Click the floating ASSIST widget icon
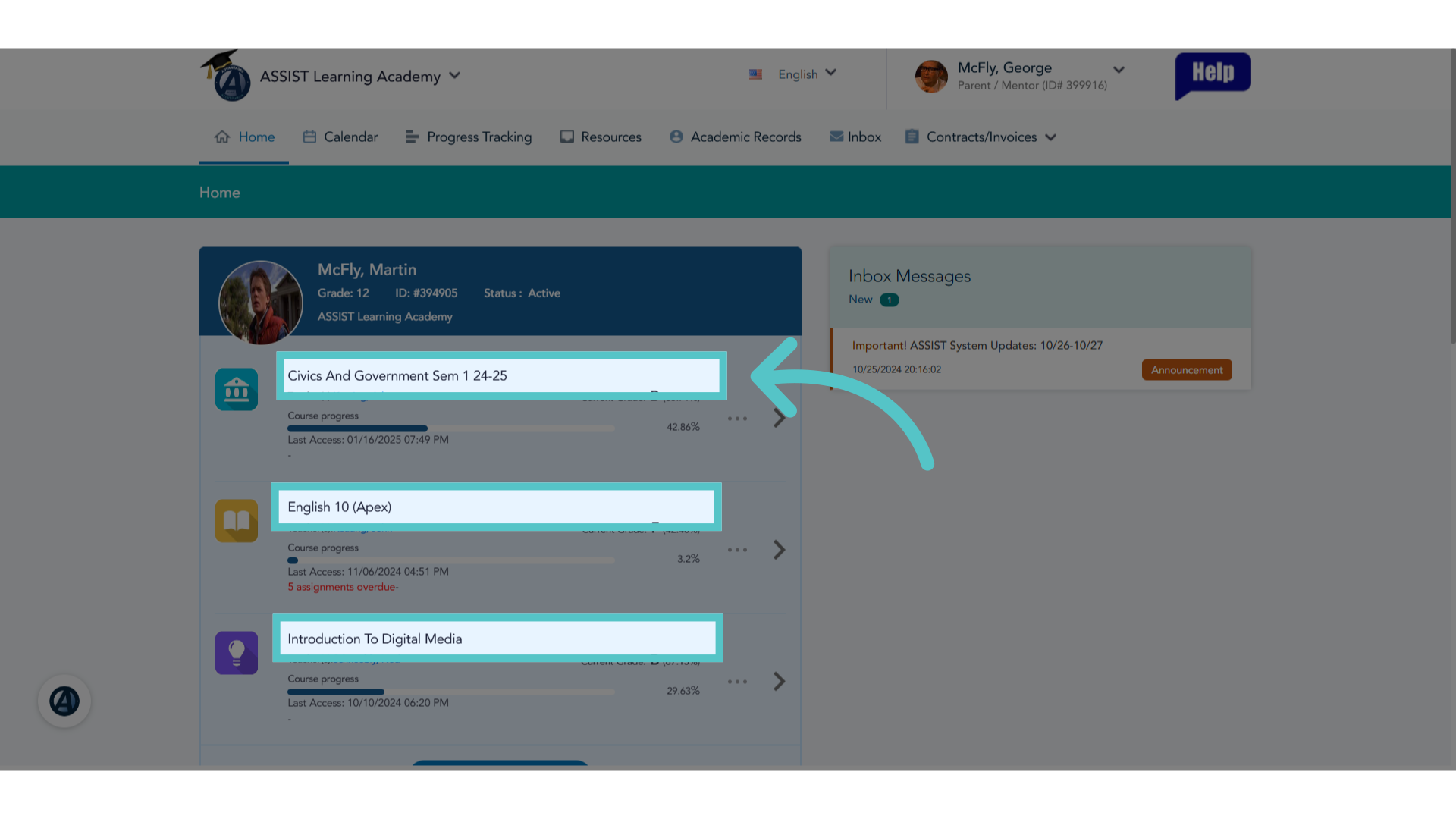This screenshot has height=819, width=1456. pos(64,701)
